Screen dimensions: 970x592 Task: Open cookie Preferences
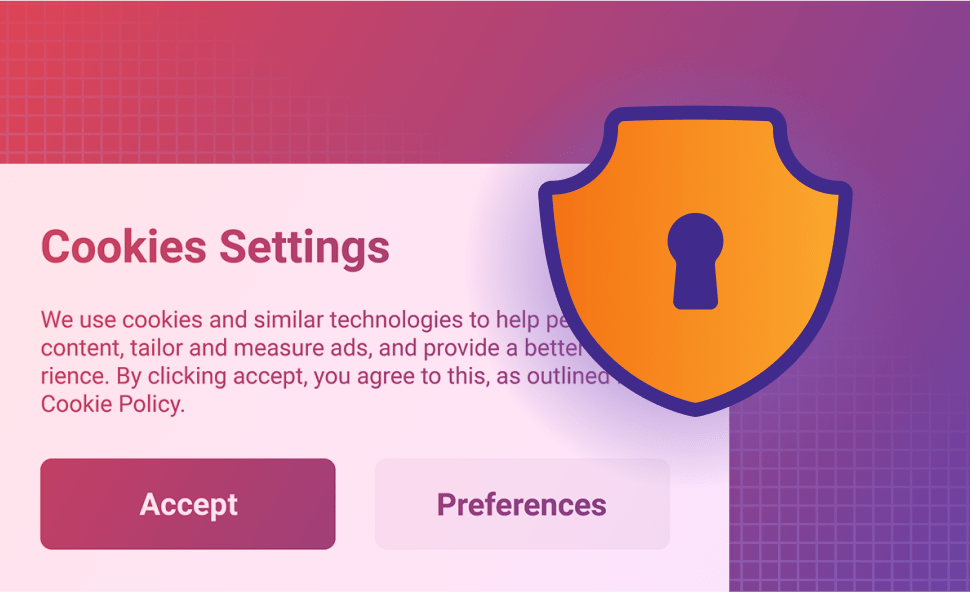coord(522,504)
